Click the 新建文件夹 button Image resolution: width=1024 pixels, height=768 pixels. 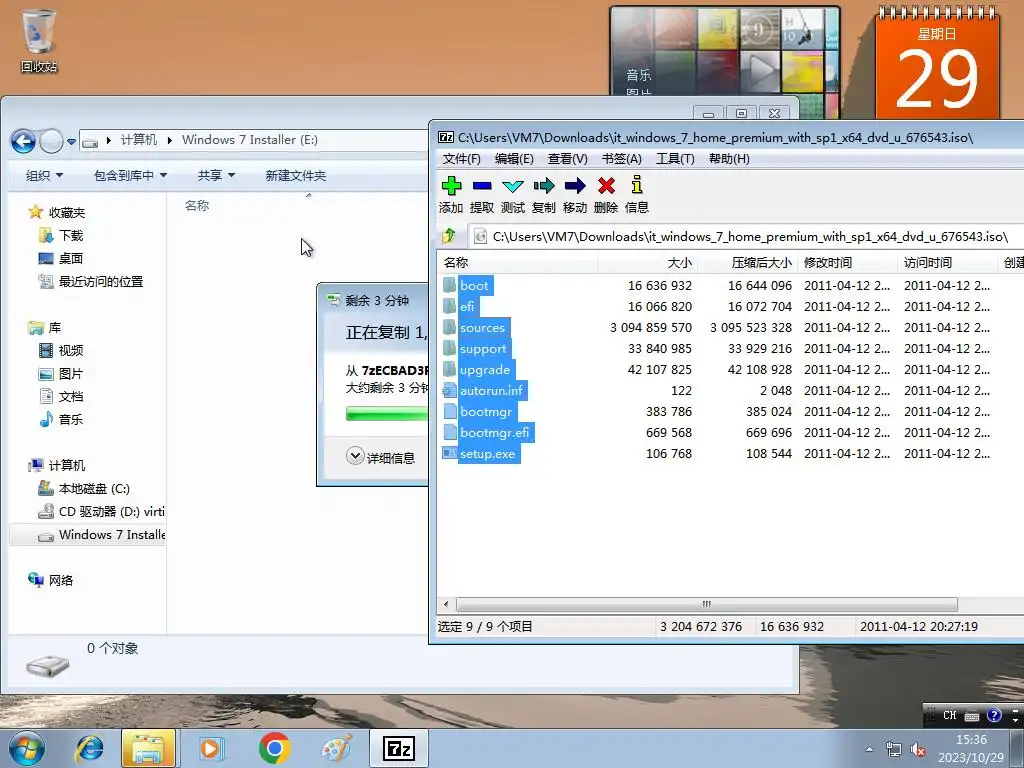296,175
